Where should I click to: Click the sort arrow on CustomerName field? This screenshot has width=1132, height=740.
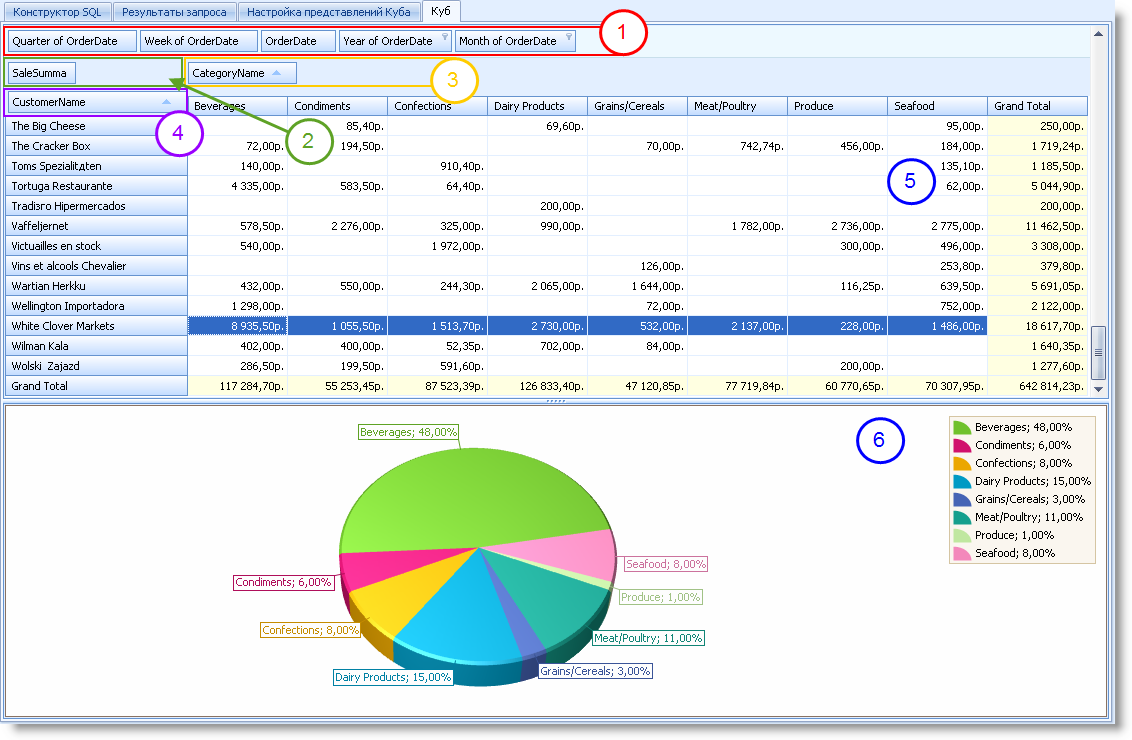(x=167, y=102)
